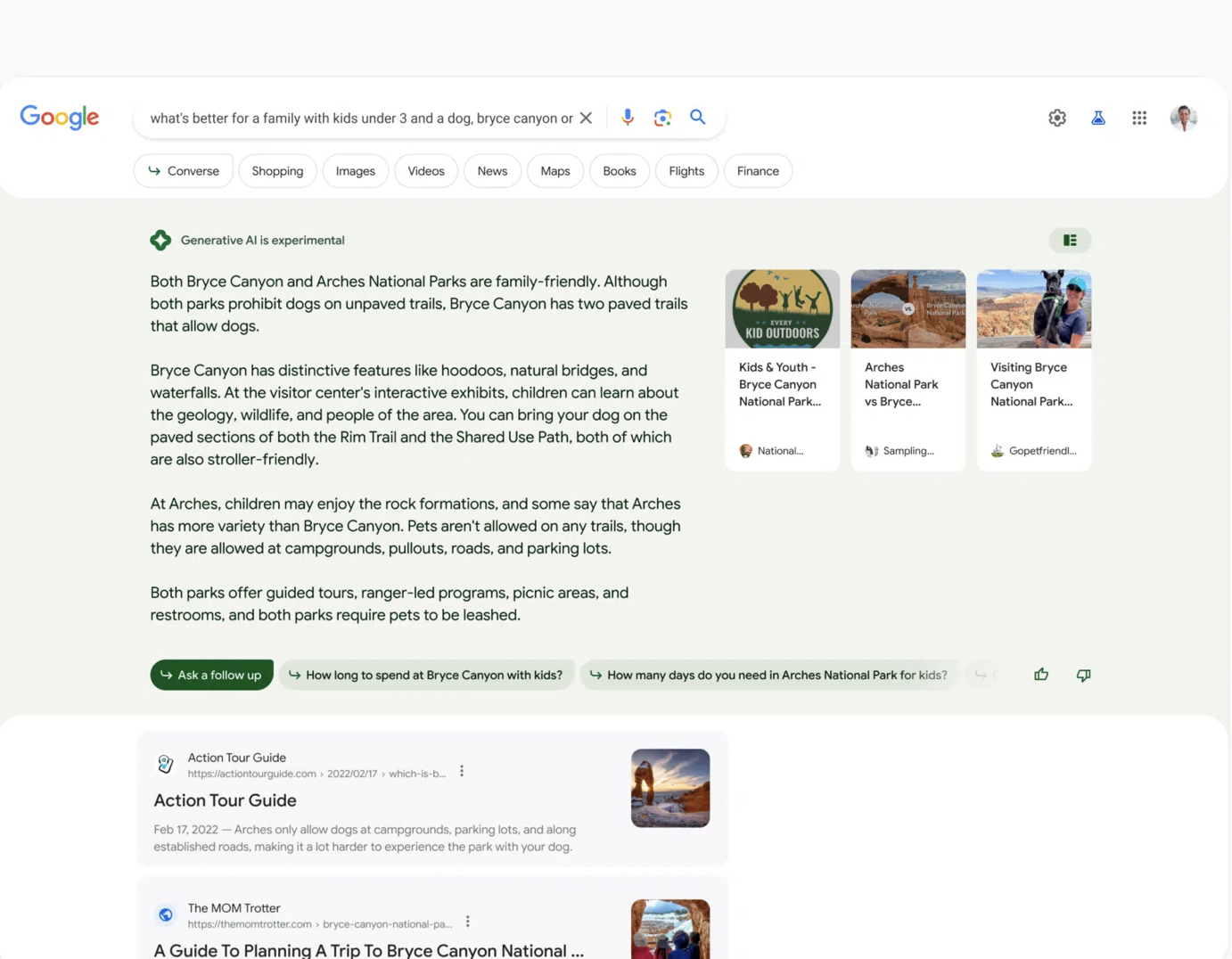Switch to the Images tab
This screenshot has width=1232, height=959.
(x=356, y=171)
